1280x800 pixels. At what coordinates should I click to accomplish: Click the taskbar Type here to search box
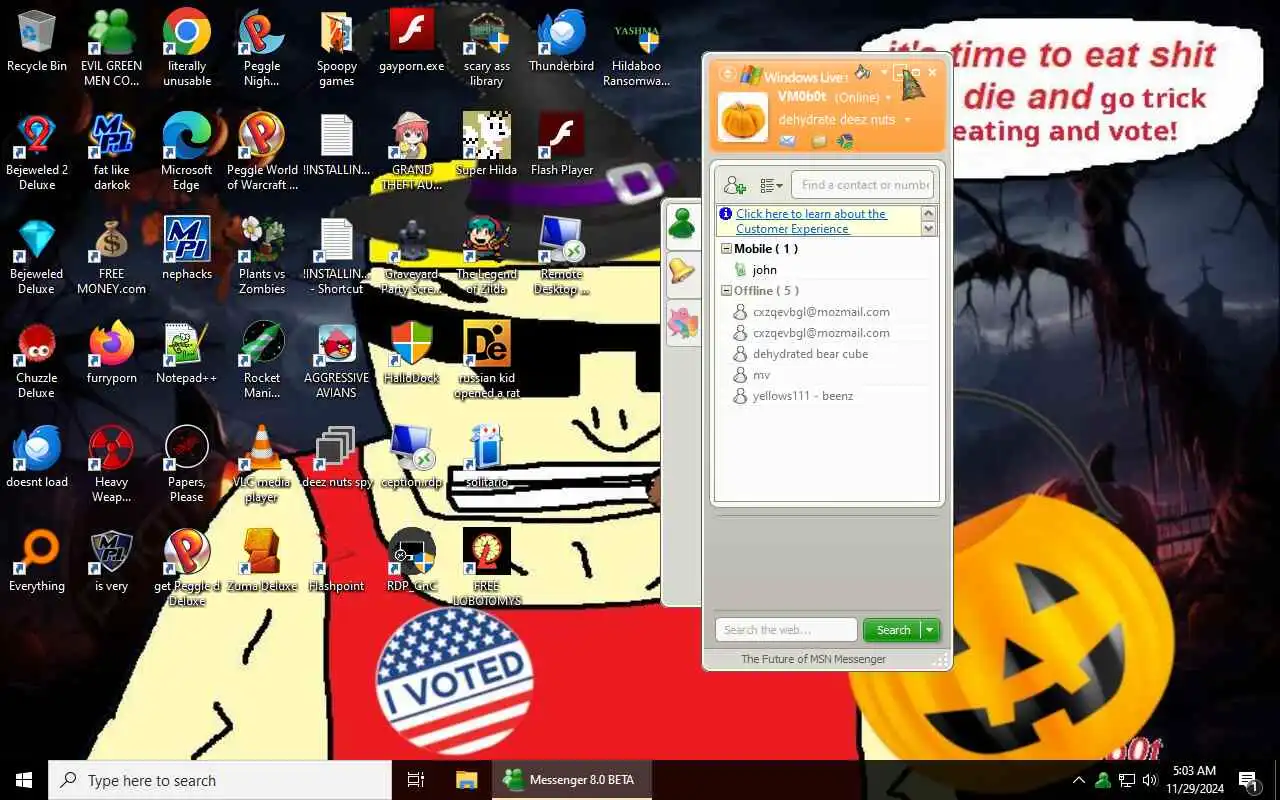220,780
